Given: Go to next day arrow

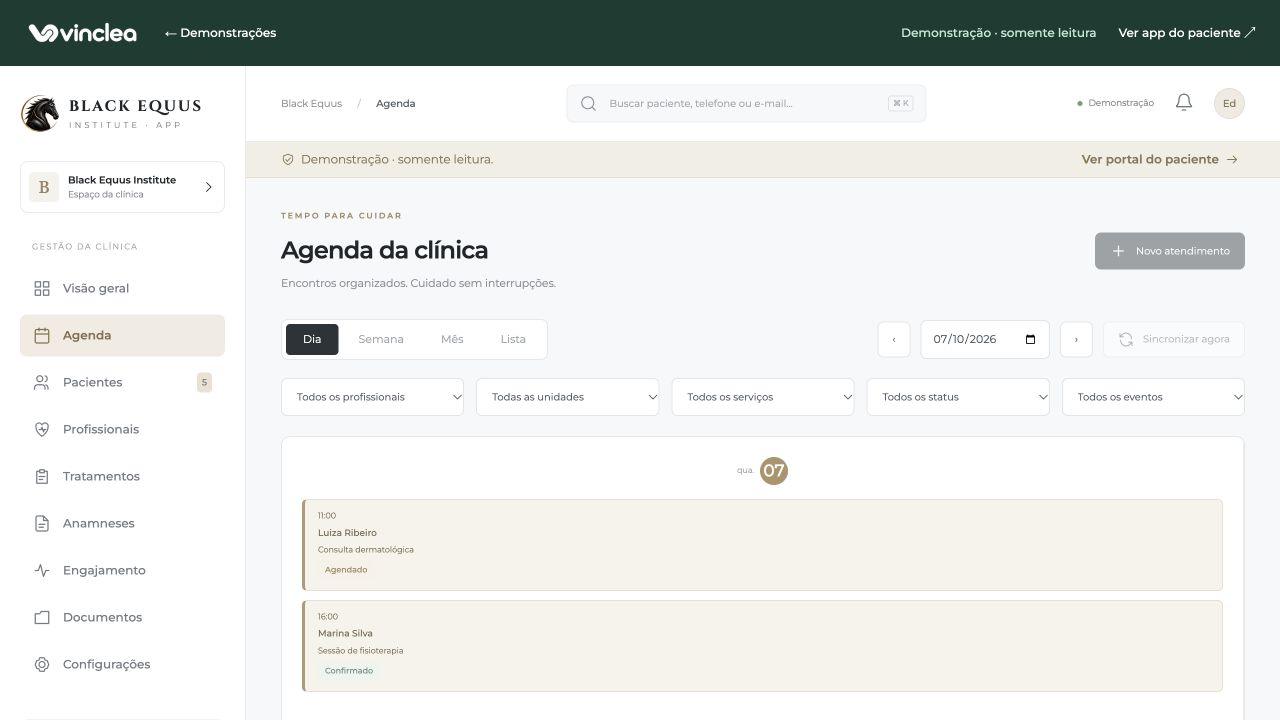Looking at the screenshot, I should [x=1076, y=339].
